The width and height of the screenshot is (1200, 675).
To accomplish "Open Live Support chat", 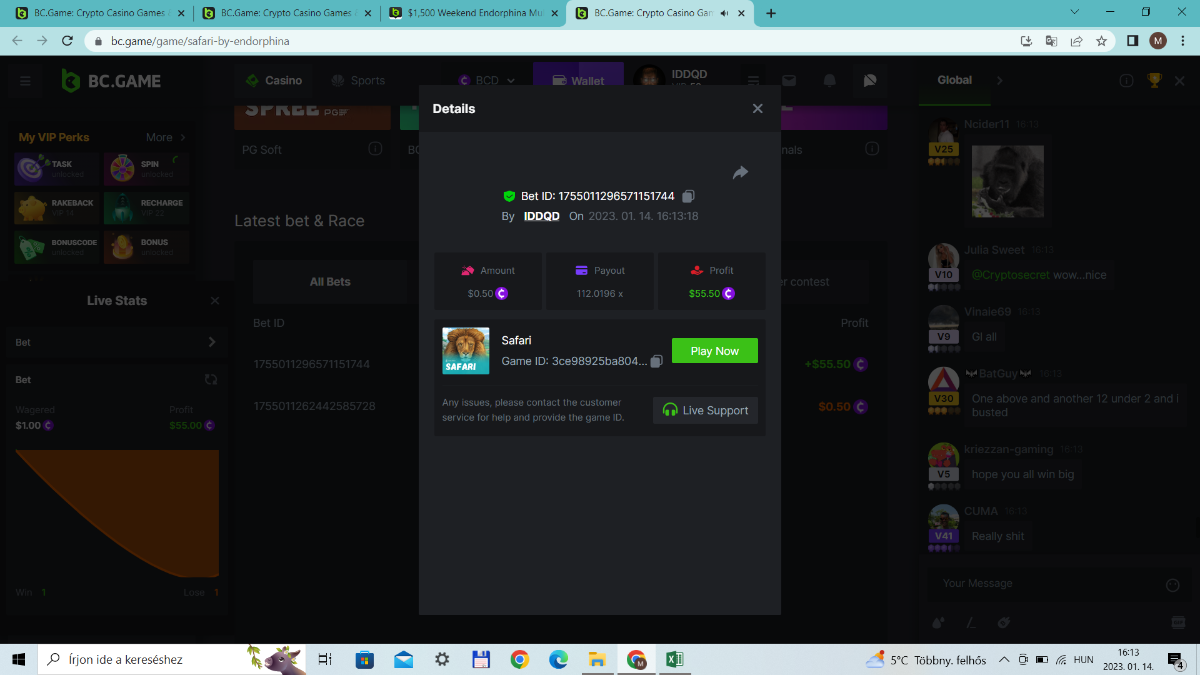I will pyautogui.click(x=705, y=410).
